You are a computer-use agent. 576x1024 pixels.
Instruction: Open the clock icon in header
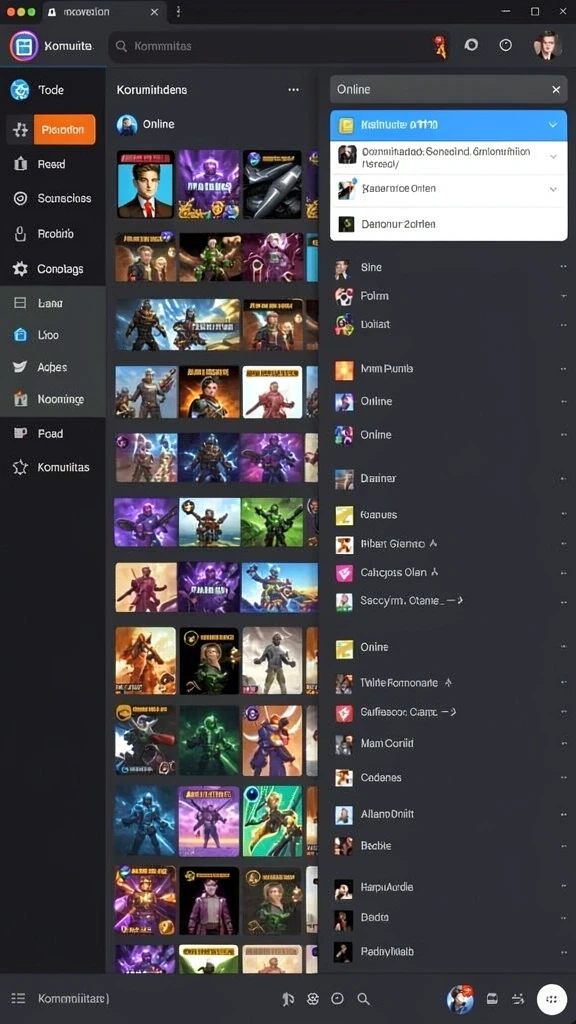coord(505,45)
